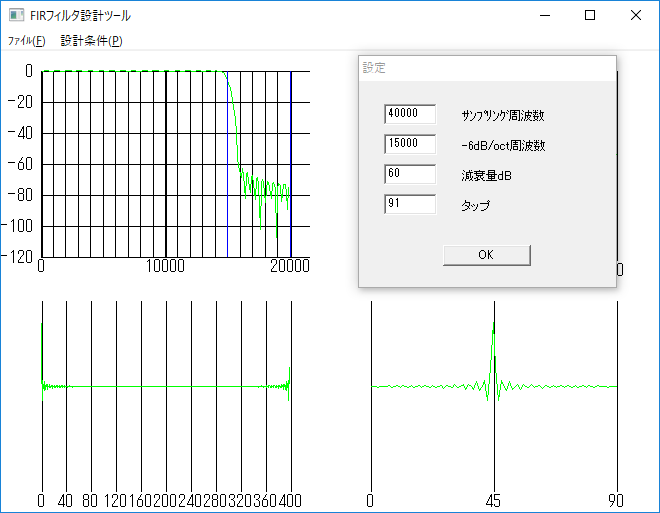Click the -6dB/oct周波数 label
Image resolution: width=660 pixels, height=513 pixels.
point(503,146)
